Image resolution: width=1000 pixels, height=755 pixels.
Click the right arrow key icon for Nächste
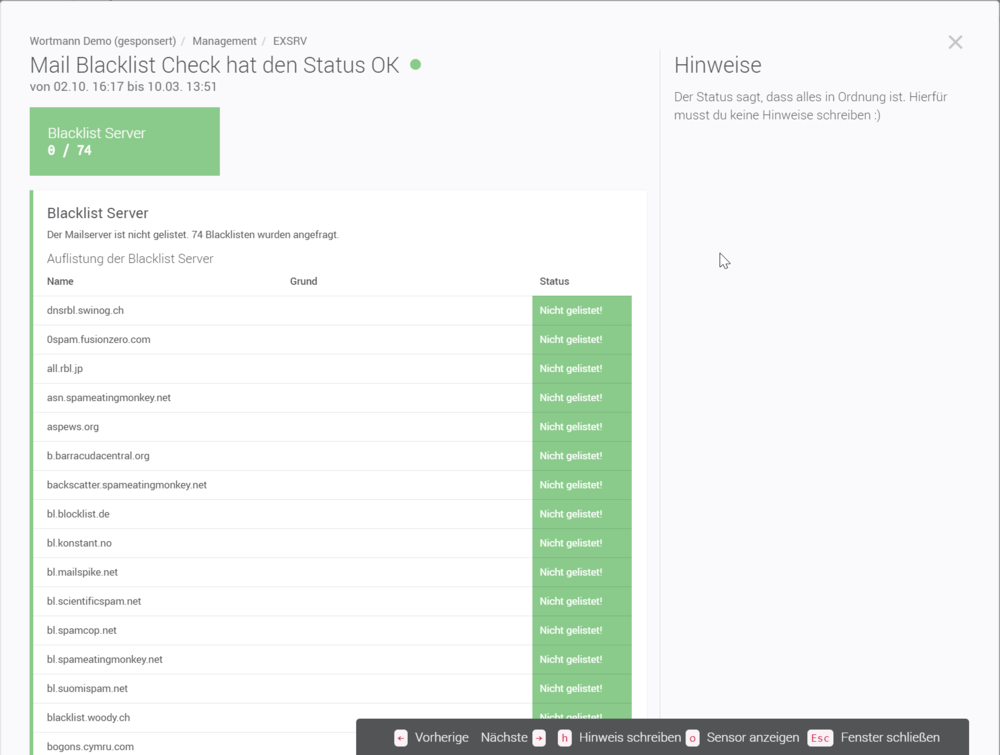539,738
